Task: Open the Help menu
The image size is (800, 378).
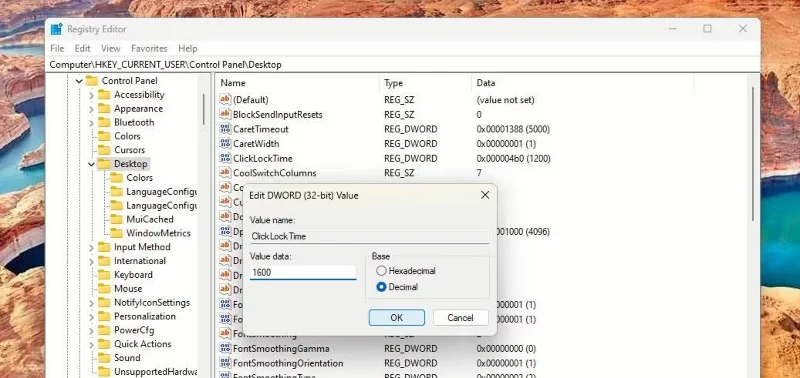Action: tap(188, 48)
